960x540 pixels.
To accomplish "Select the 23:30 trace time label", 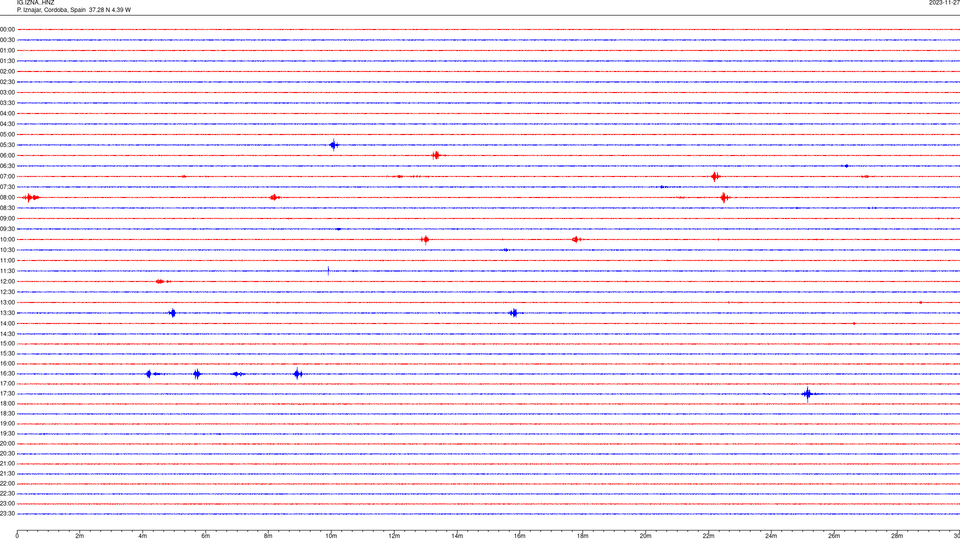I will pos(7,514).
